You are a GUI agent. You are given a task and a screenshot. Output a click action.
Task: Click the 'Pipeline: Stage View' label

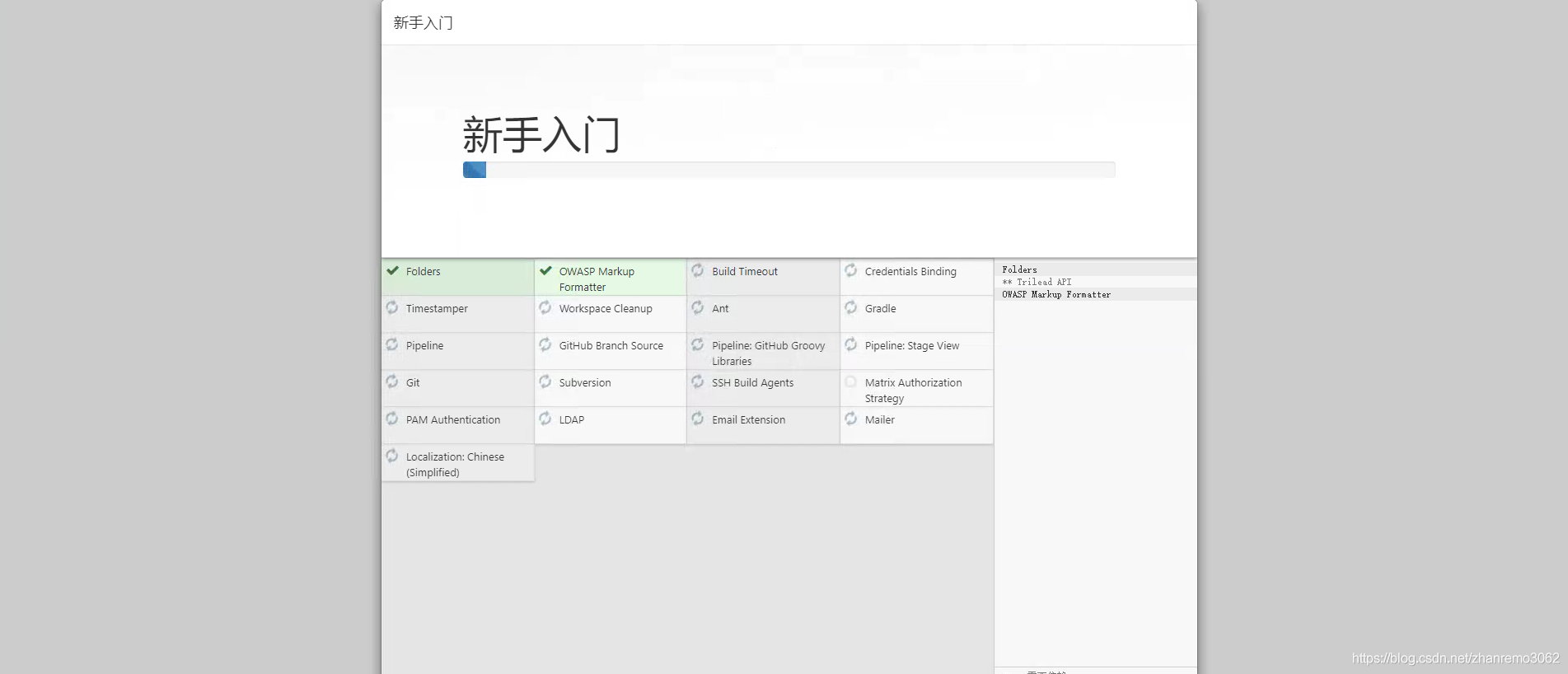912,346
